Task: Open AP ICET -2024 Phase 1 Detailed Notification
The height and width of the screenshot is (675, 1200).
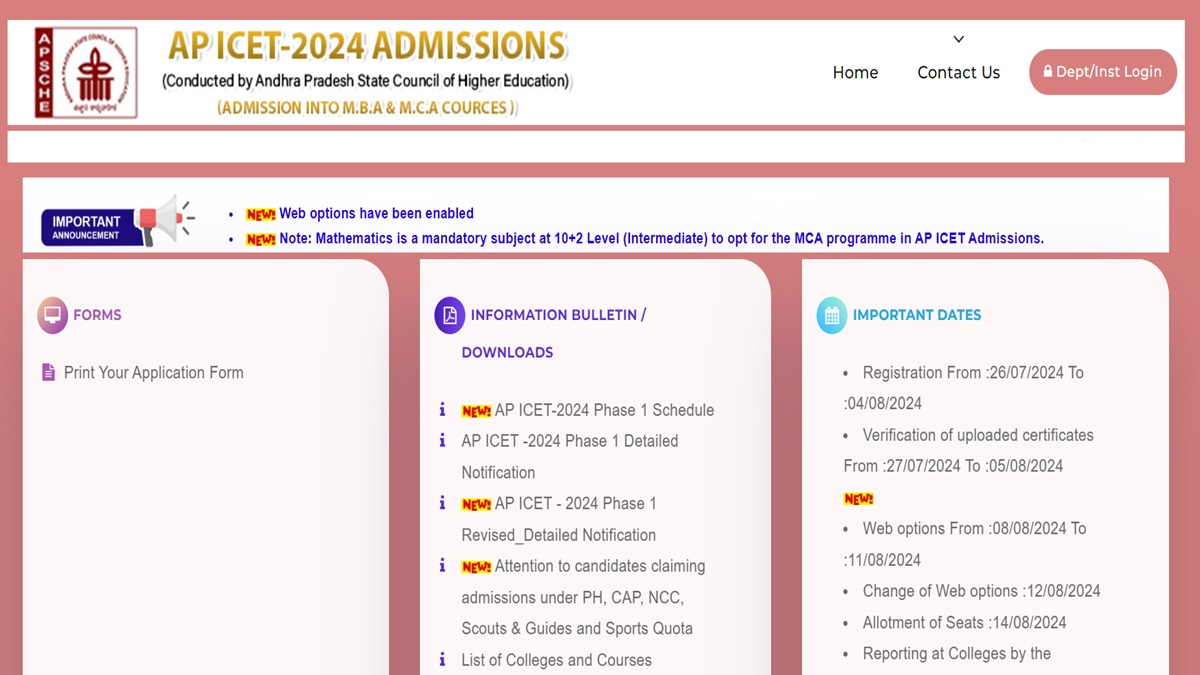Action: (x=570, y=456)
